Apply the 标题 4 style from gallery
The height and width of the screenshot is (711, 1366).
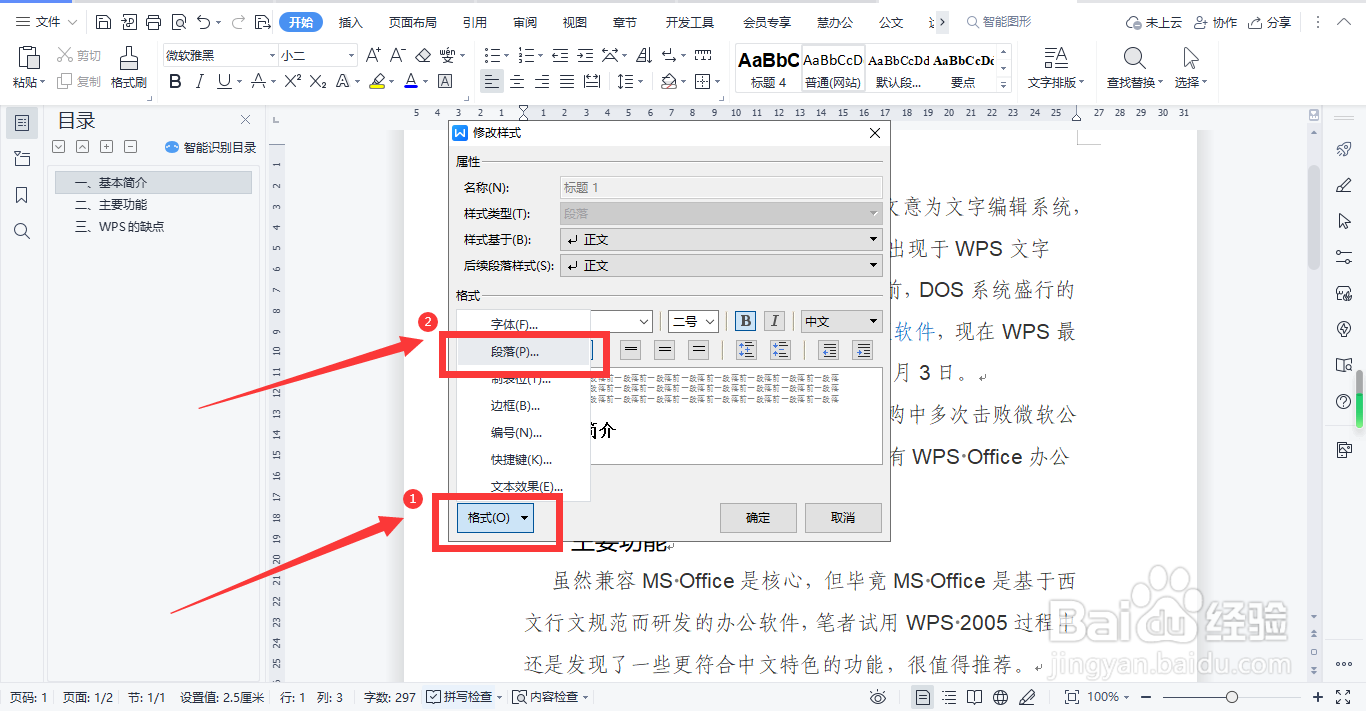768,69
